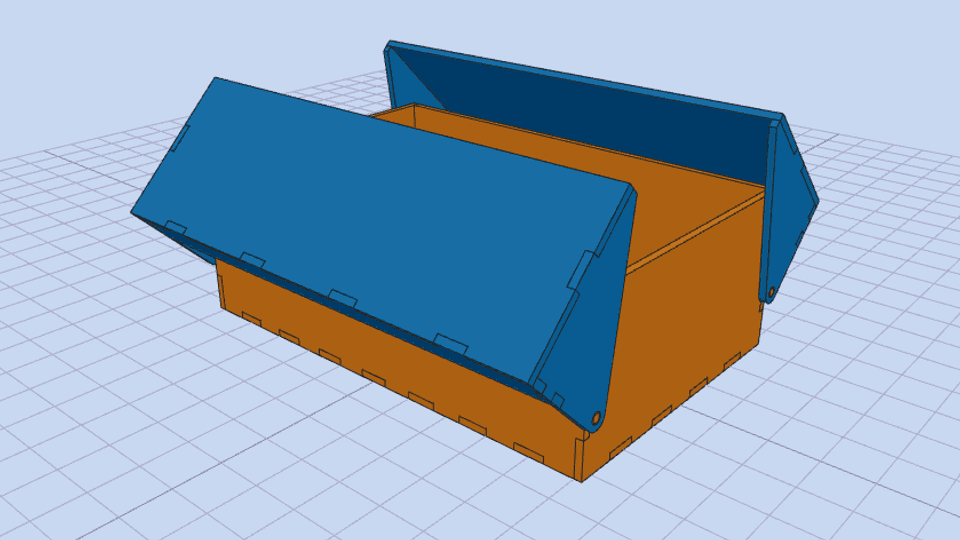The height and width of the screenshot is (540, 960).
Task: Click the hinge pin hole on the front lid
Action: click(x=596, y=418)
